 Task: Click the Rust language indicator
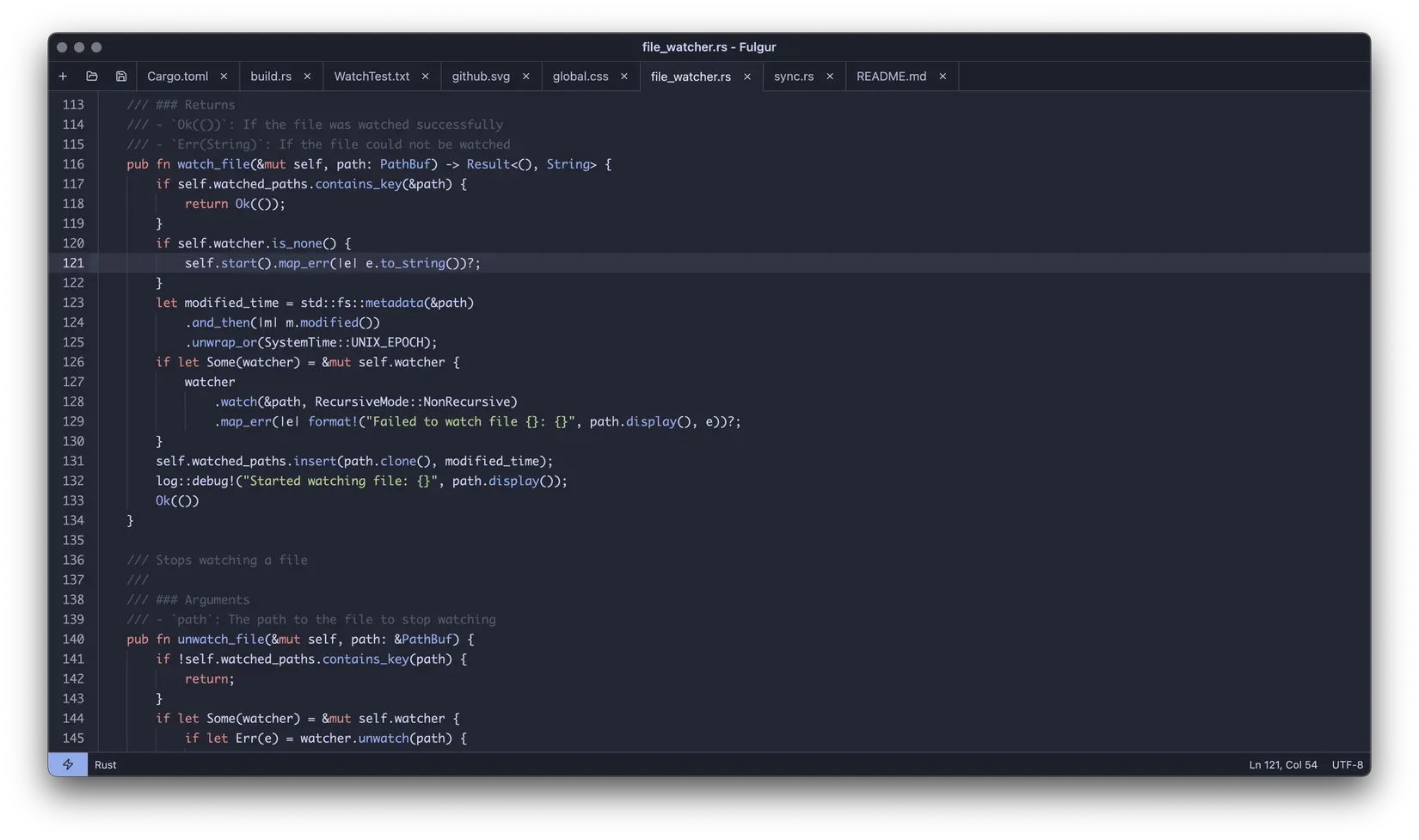click(x=105, y=763)
